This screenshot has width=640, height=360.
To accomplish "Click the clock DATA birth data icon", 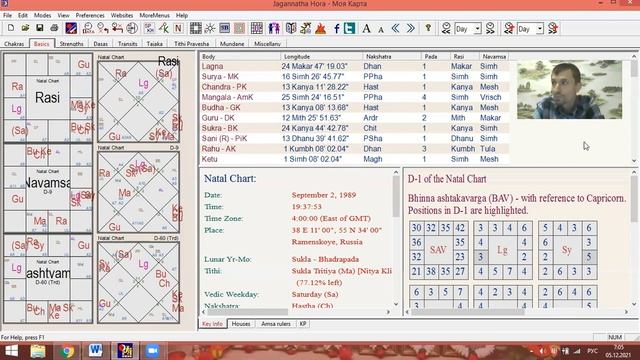I will coord(87,28).
